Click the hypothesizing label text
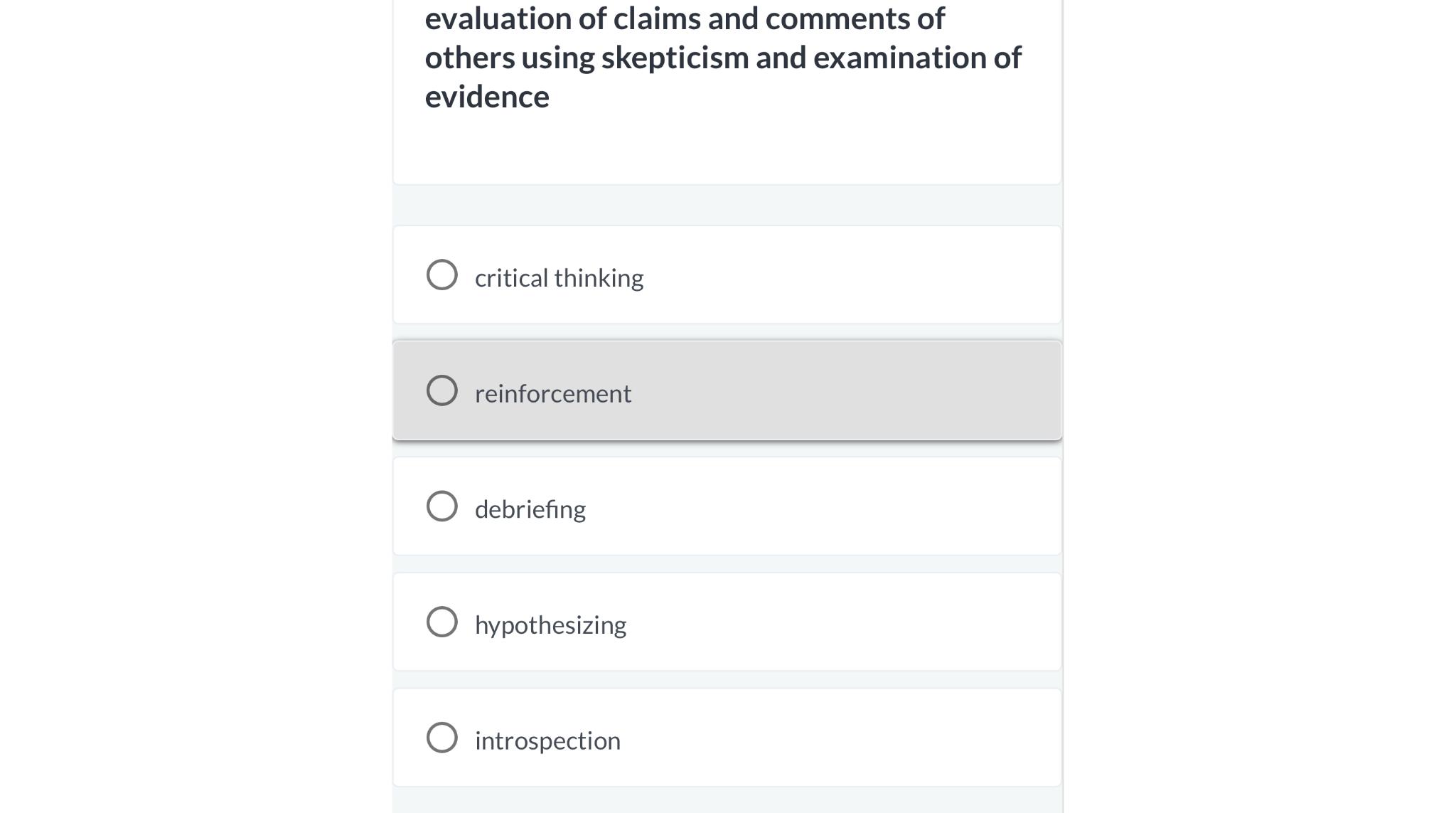This screenshot has width=1456, height=813. 550,624
